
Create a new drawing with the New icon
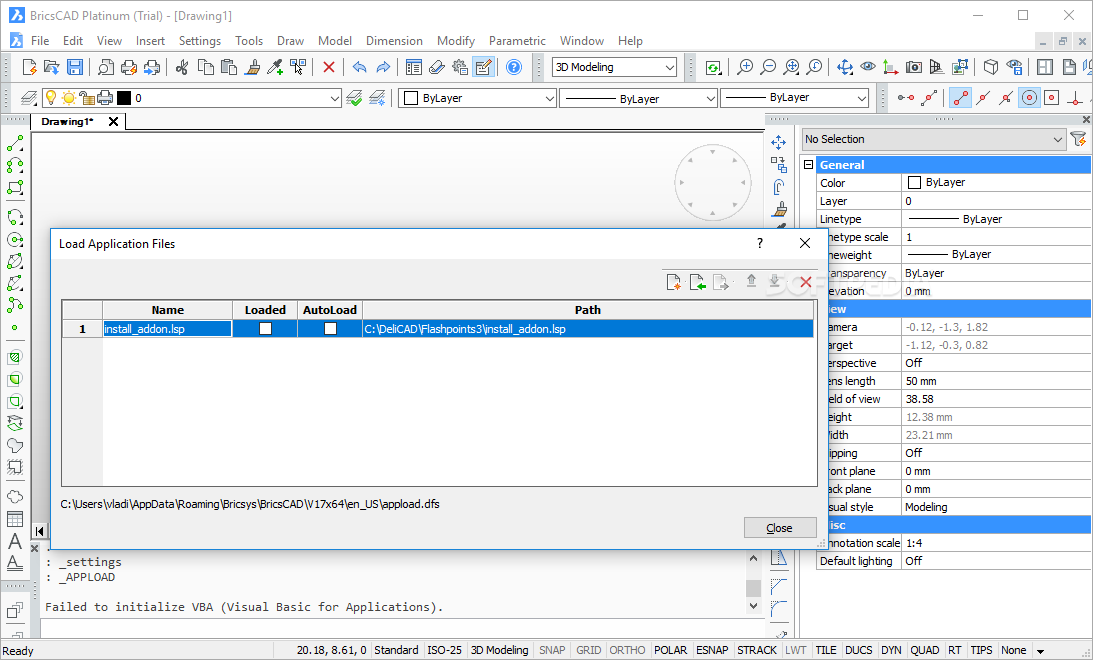(29, 67)
